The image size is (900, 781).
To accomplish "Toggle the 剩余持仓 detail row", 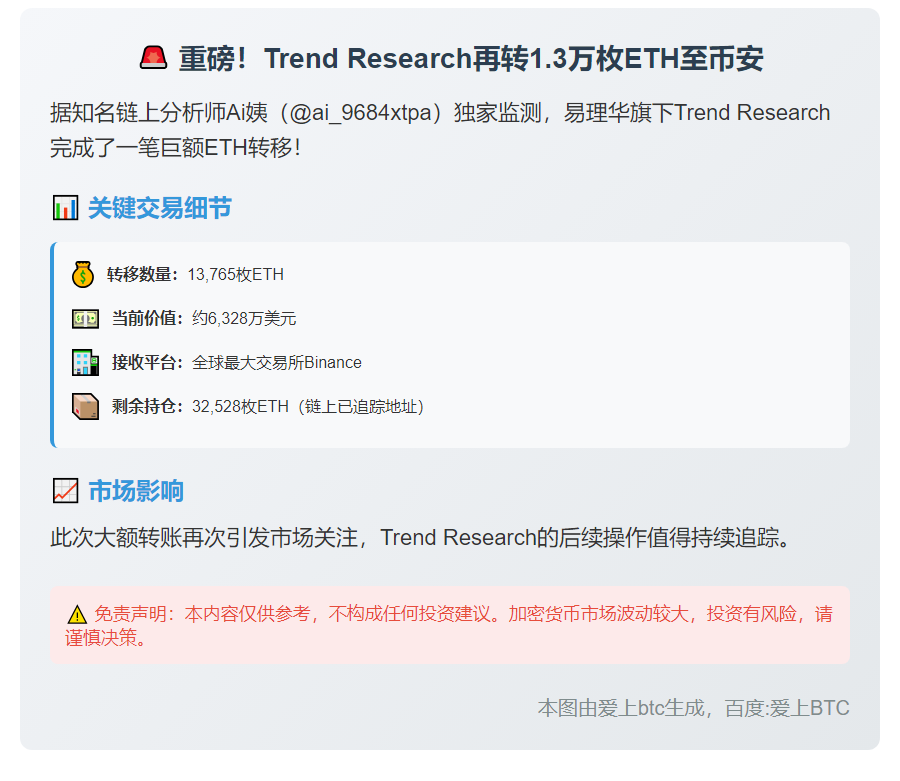I will click(300, 406).
